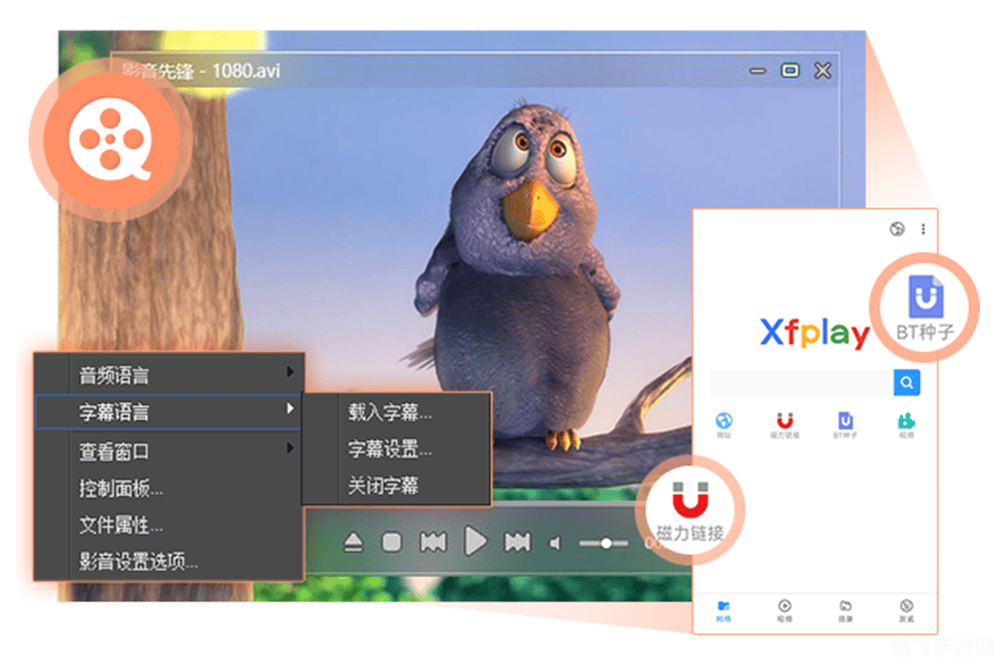Click the orange film reel logo

pyautogui.click(x=113, y=140)
